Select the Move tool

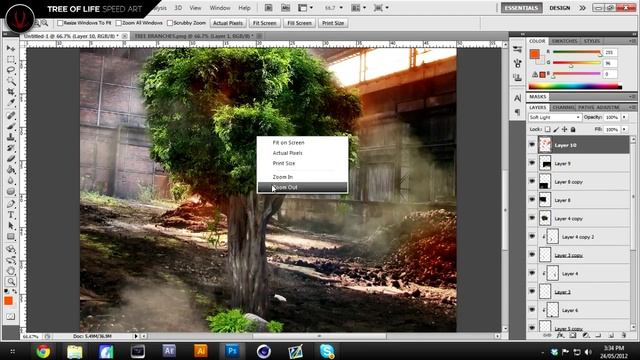11,48
